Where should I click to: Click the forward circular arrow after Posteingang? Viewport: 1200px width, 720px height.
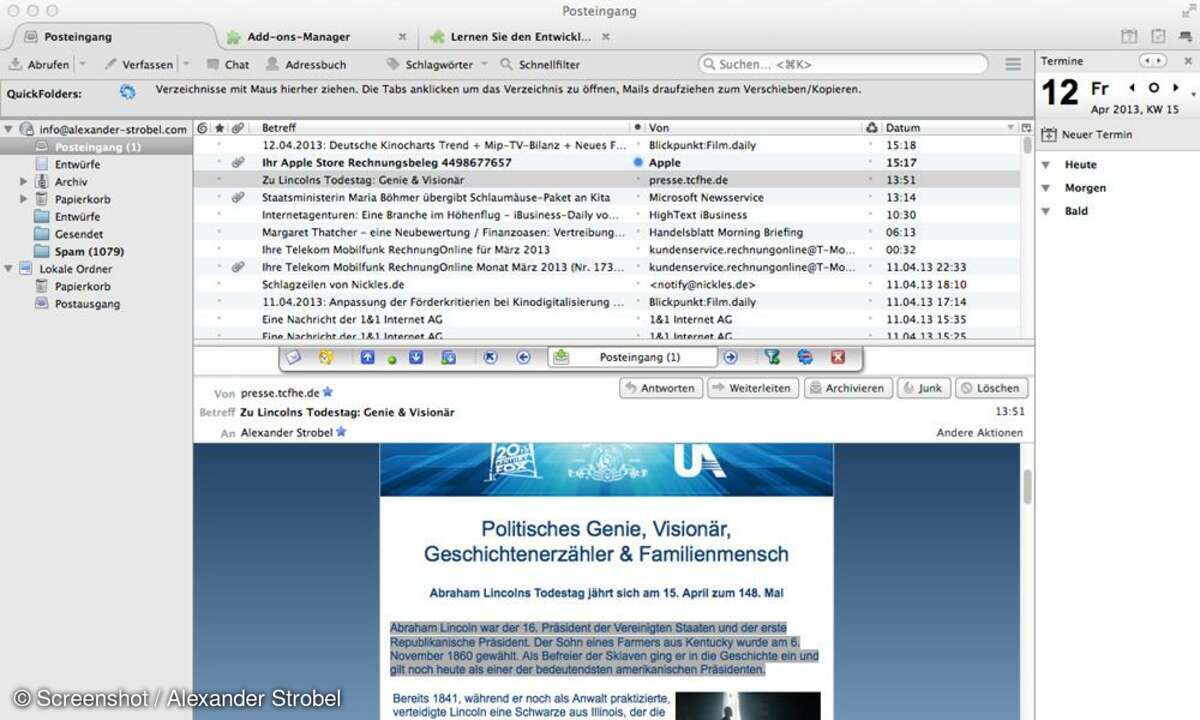730,357
